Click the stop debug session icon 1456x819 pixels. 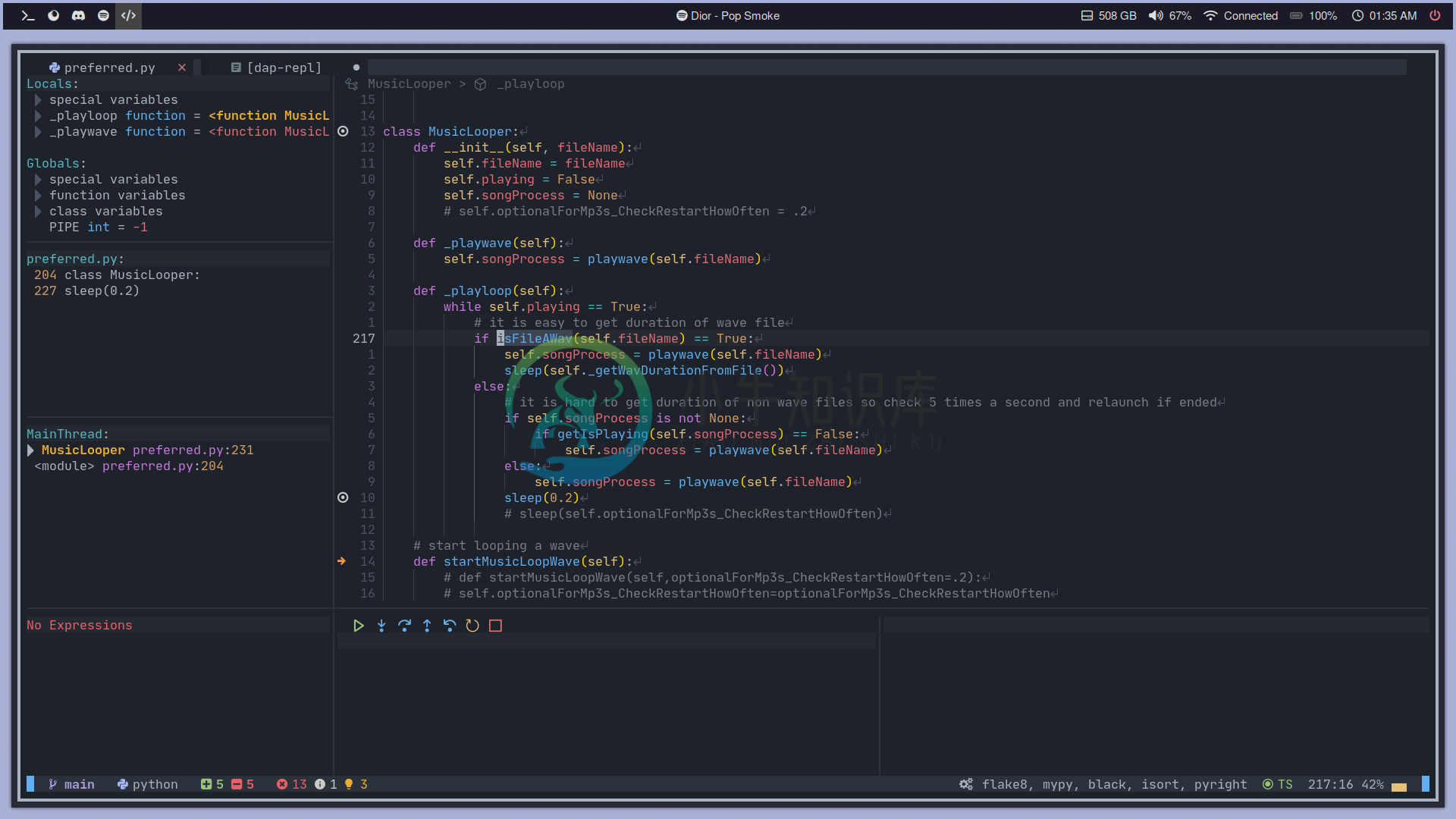(x=497, y=625)
